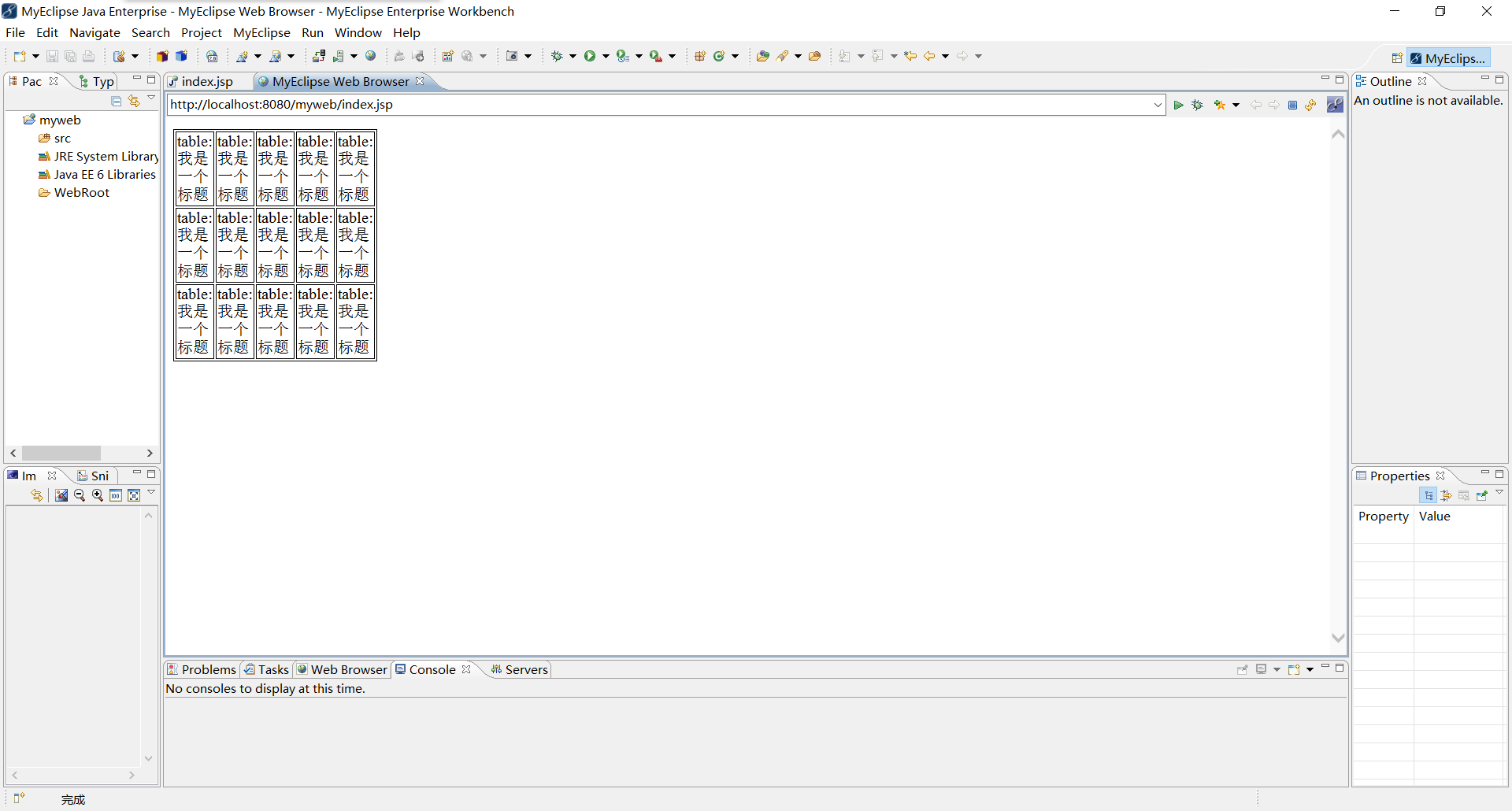Click the New file toolbar icon

coord(20,56)
